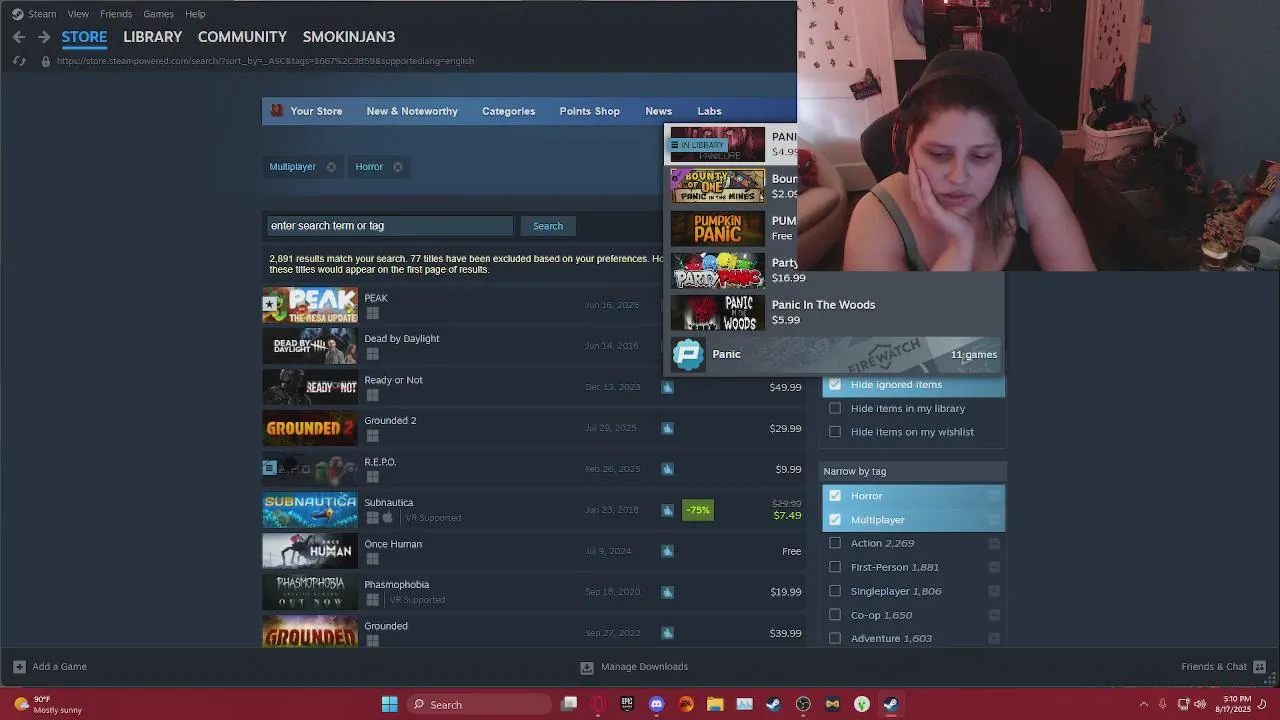
Task: Open the Windows Start menu
Action: pos(389,704)
